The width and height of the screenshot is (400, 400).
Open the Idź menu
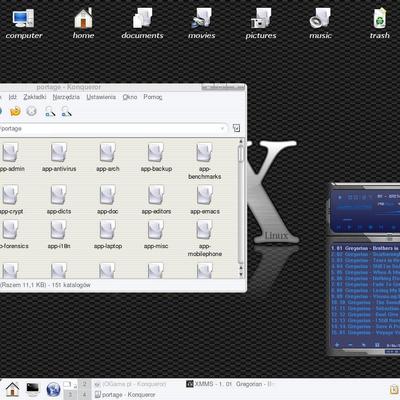pyautogui.click(x=12, y=97)
